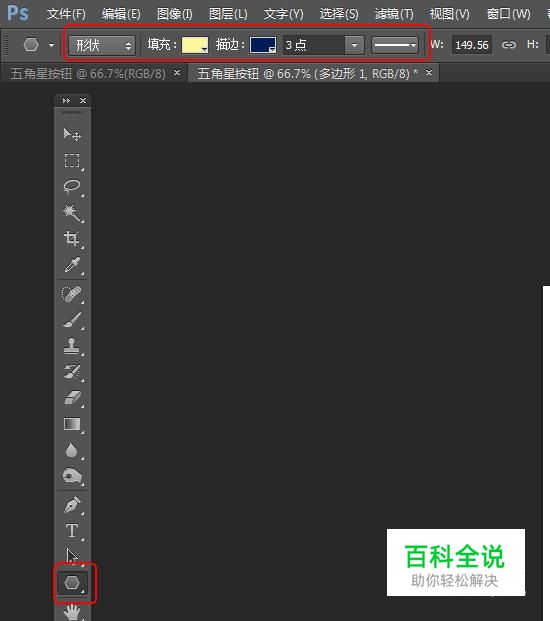Viewport: 550px width, 621px height.
Task: Select the Blur tool
Action: tap(72, 450)
